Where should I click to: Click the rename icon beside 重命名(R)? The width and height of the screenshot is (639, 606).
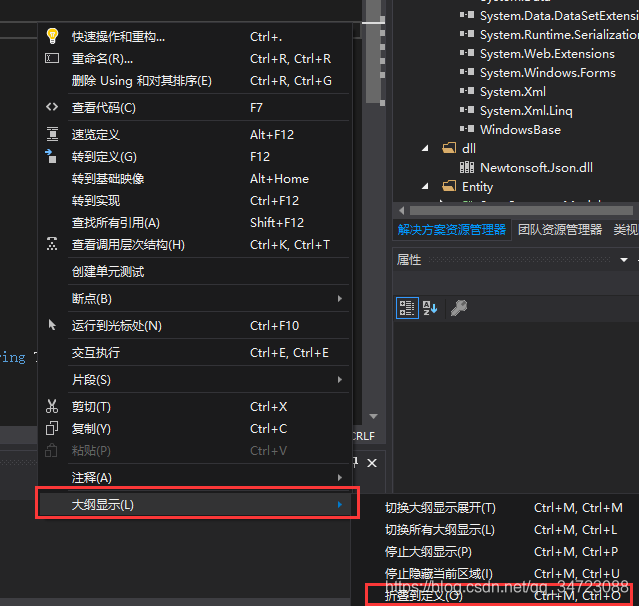click(x=52, y=58)
